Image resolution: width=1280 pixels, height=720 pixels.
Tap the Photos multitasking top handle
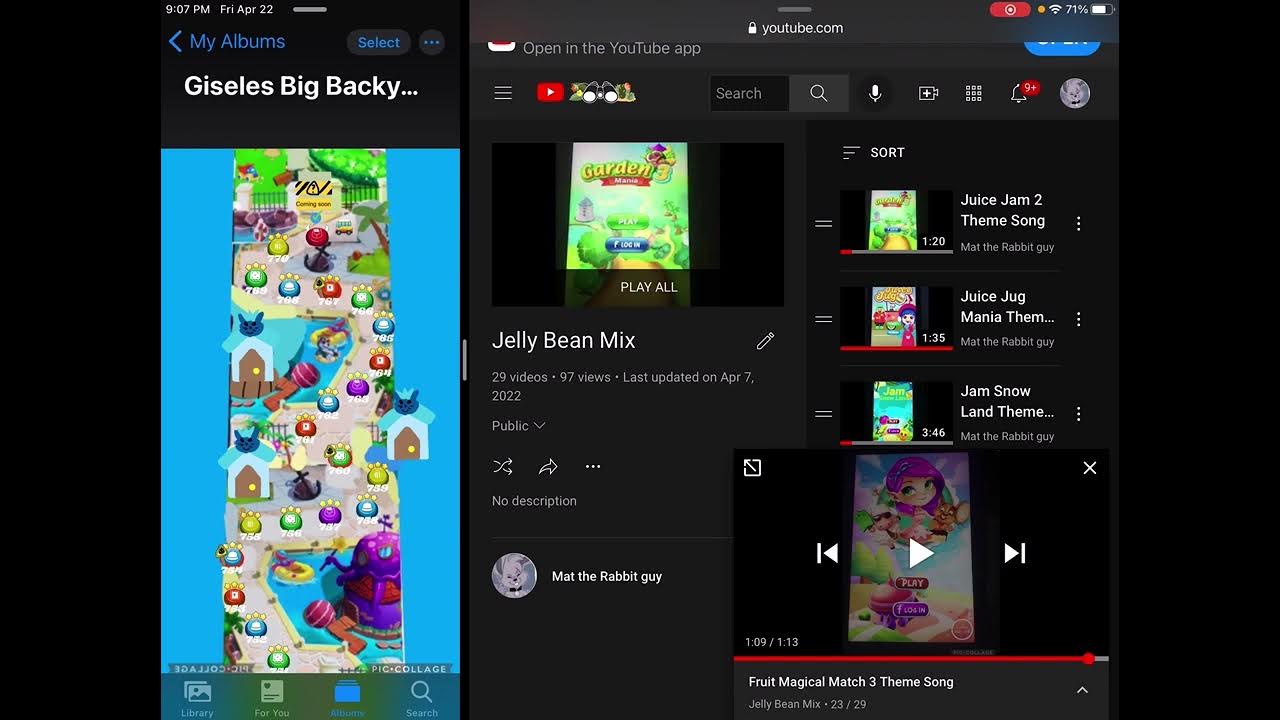310,9
